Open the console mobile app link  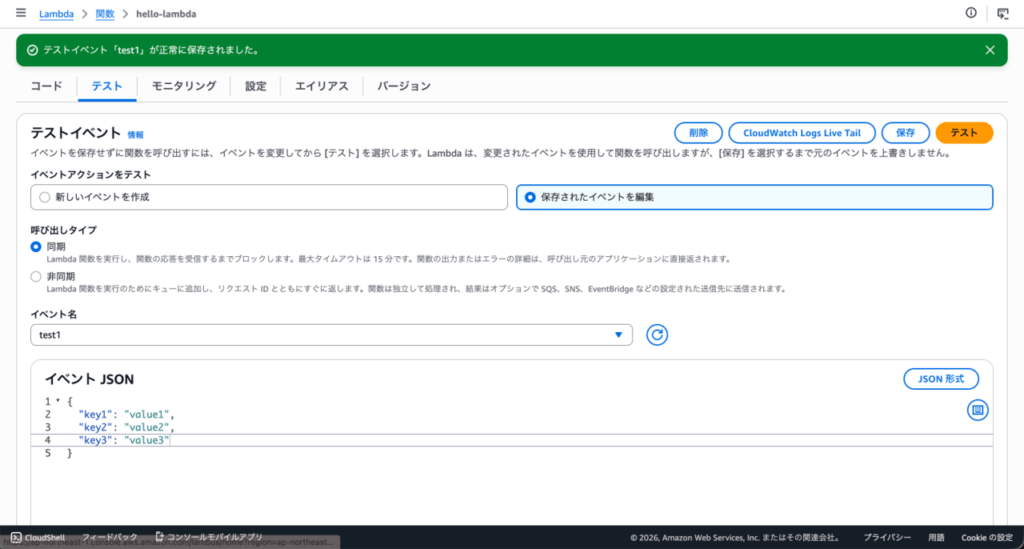tap(209, 537)
